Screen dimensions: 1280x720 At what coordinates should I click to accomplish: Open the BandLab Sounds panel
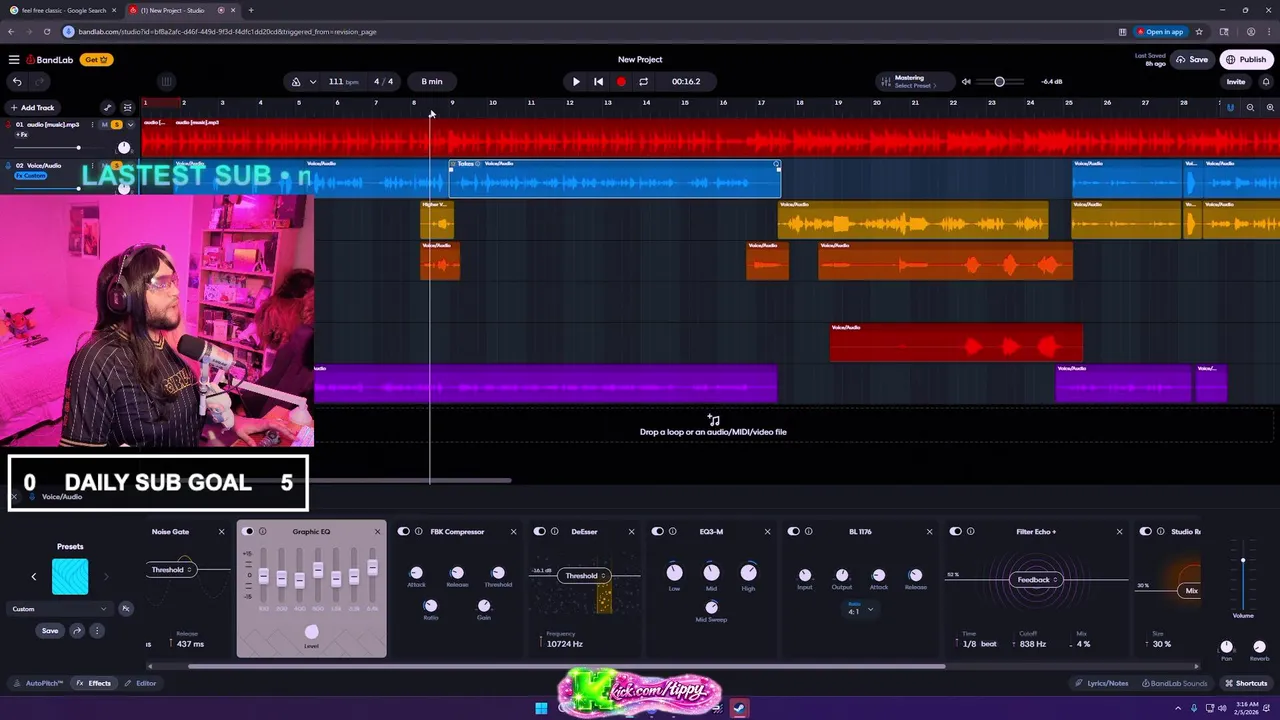tap(1173, 683)
